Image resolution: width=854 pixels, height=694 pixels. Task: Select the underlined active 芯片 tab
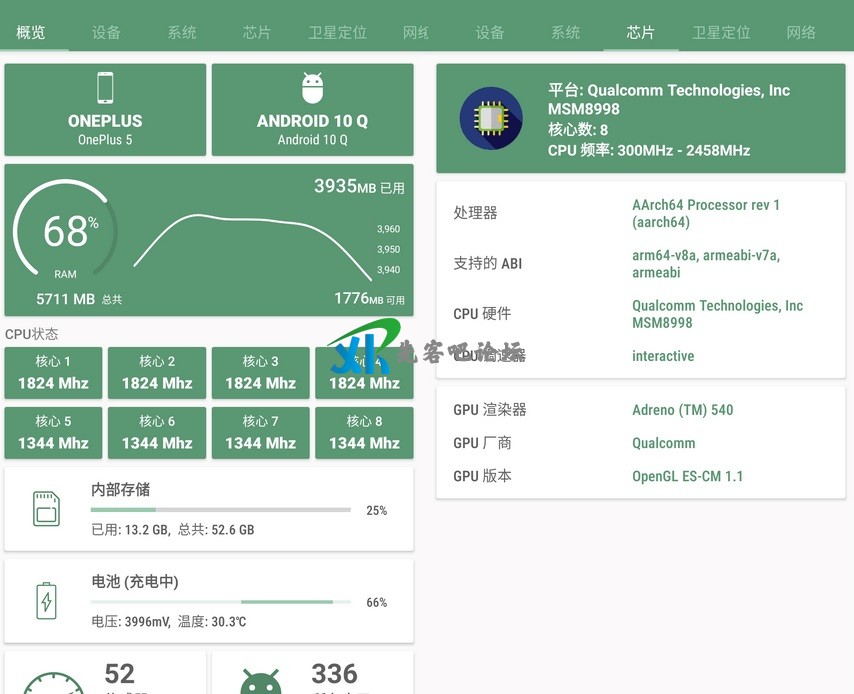[x=641, y=32]
